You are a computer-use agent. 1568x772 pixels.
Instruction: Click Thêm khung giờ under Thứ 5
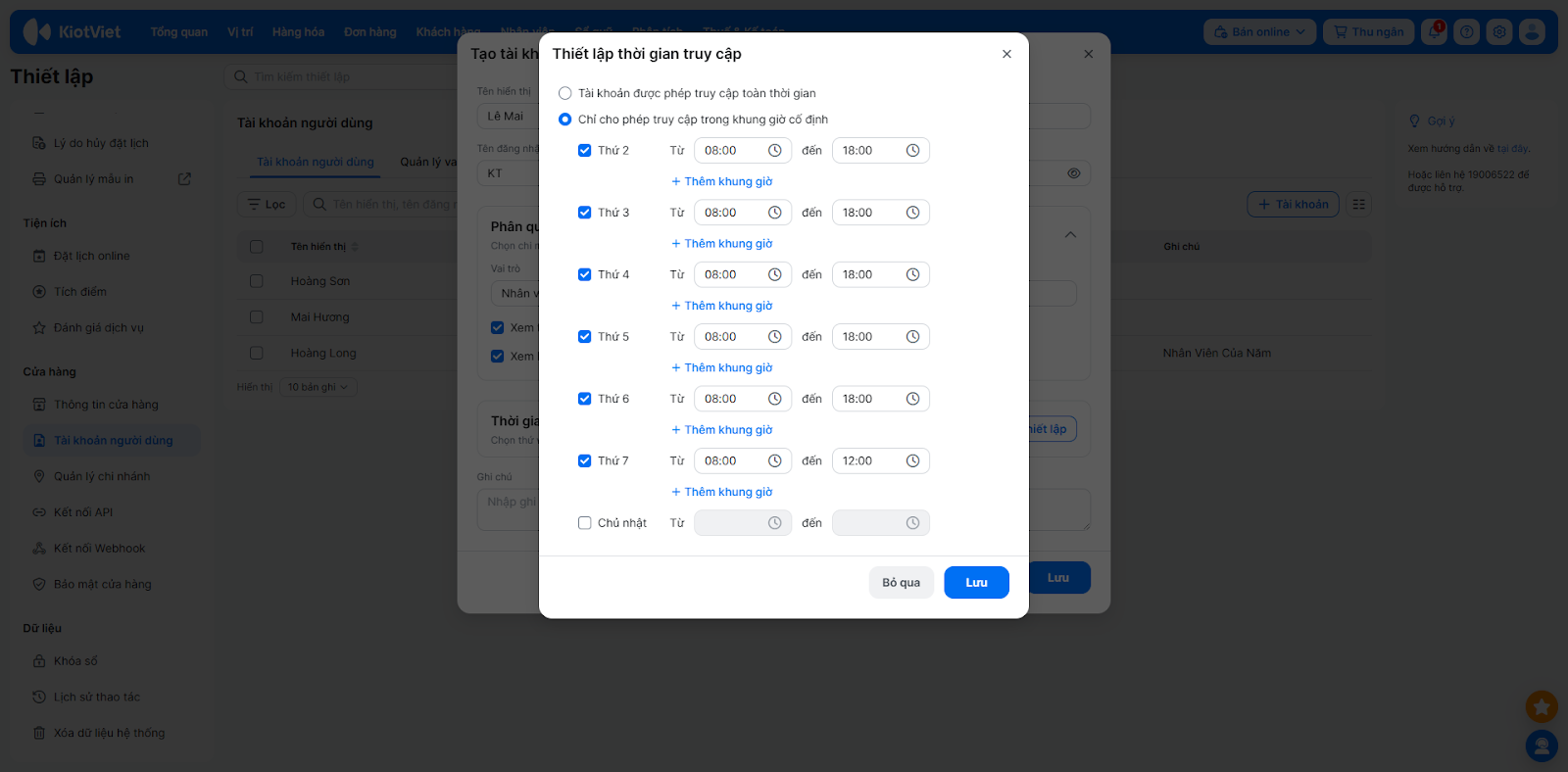click(x=722, y=368)
